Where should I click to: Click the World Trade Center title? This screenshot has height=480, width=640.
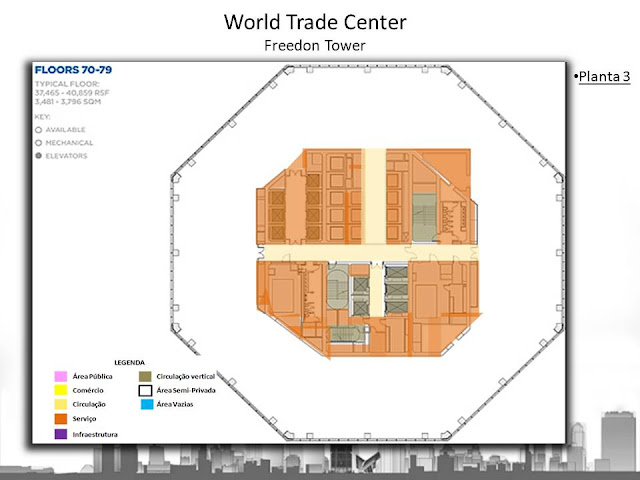coord(315,22)
